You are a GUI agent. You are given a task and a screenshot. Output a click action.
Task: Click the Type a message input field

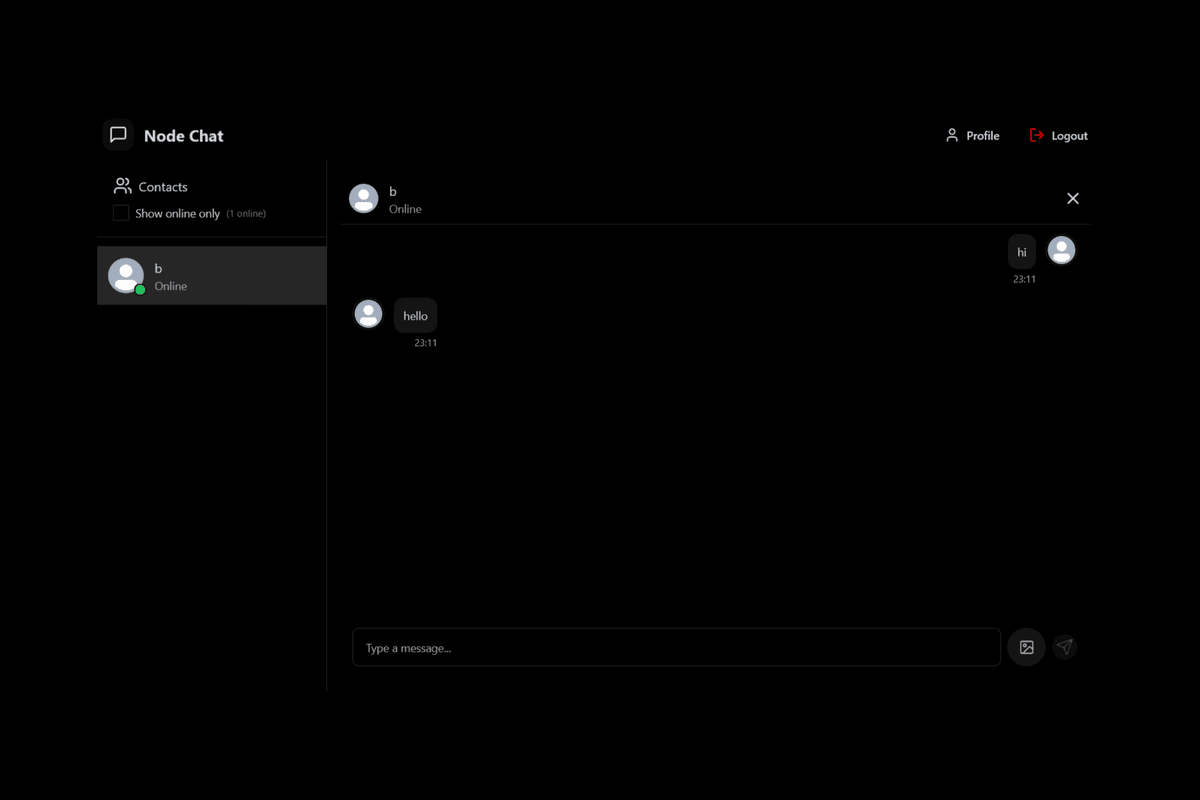(675, 647)
